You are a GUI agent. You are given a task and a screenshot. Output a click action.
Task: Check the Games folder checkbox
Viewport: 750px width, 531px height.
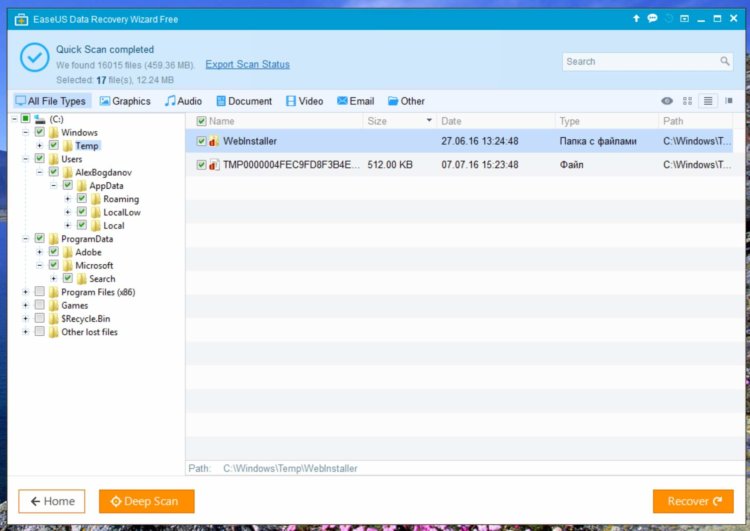click(x=40, y=305)
